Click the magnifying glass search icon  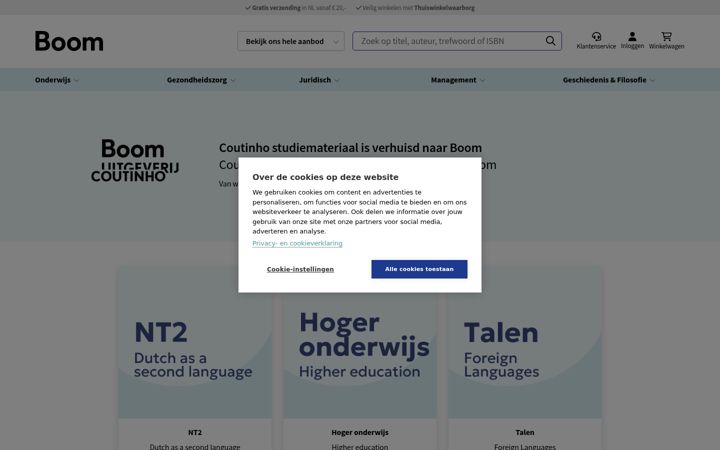point(550,41)
